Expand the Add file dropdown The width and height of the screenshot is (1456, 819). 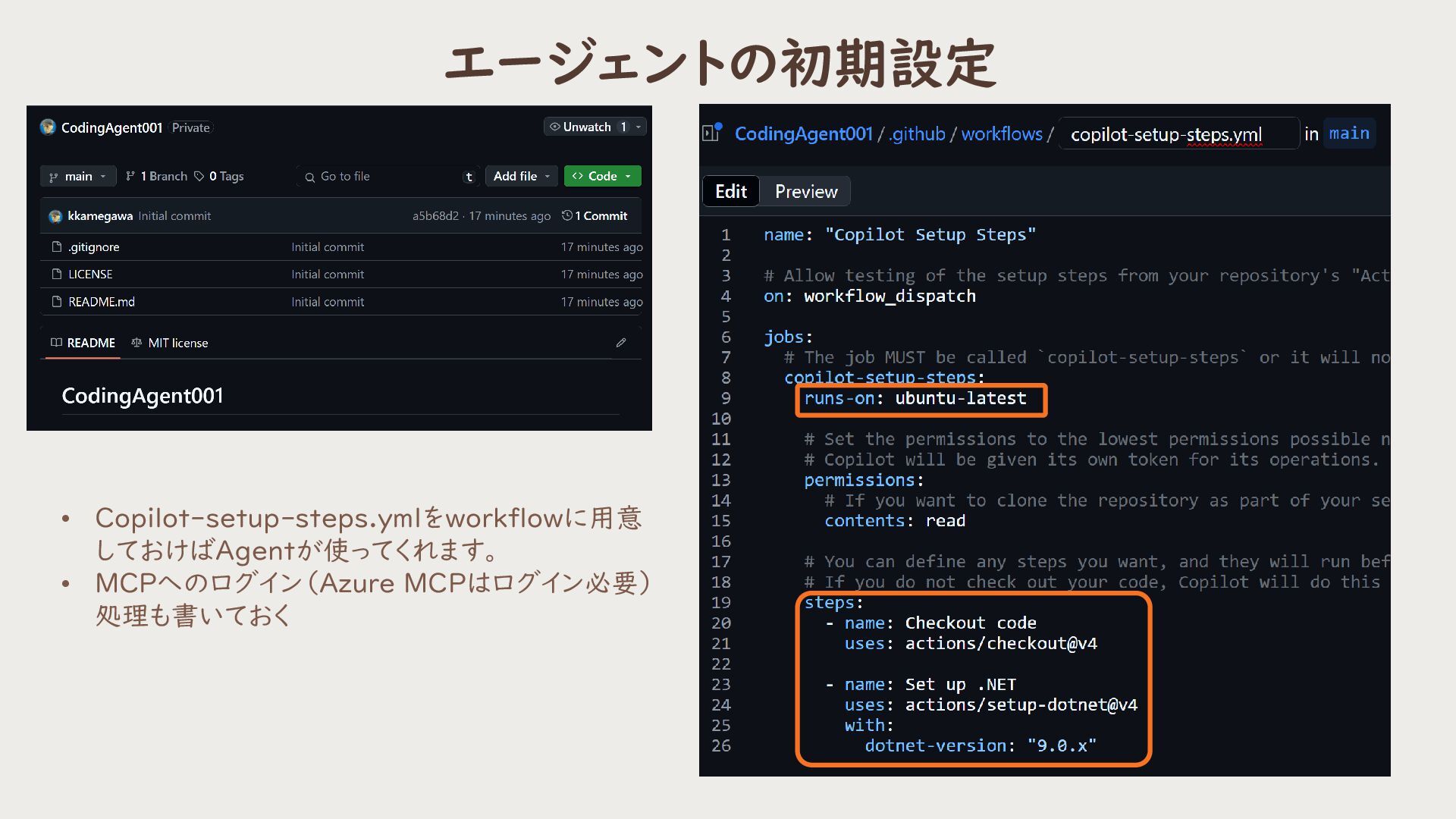click(522, 176)
